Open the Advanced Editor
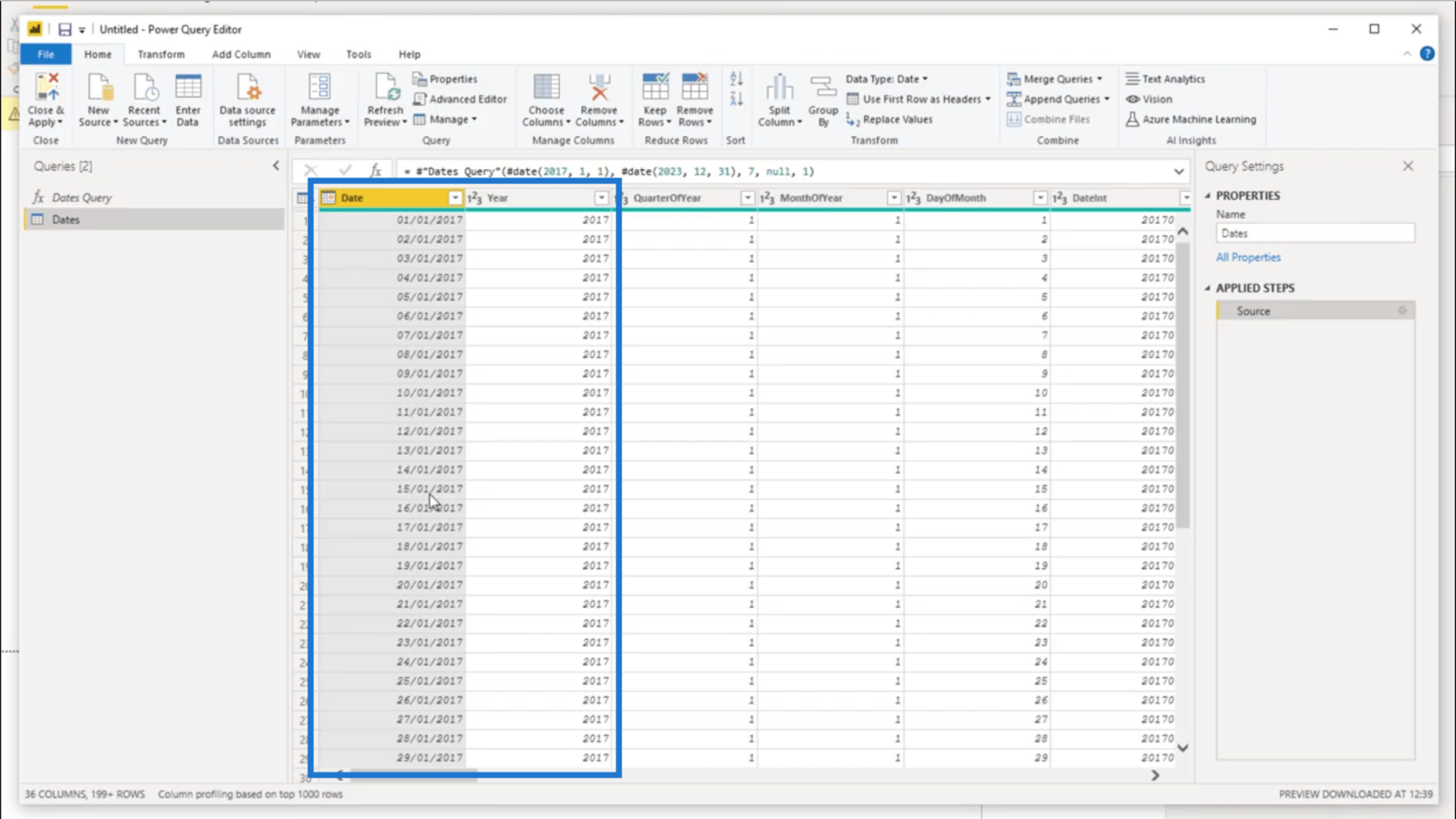The height and width of the screenshot is (819, 1456). coord(460,99)
